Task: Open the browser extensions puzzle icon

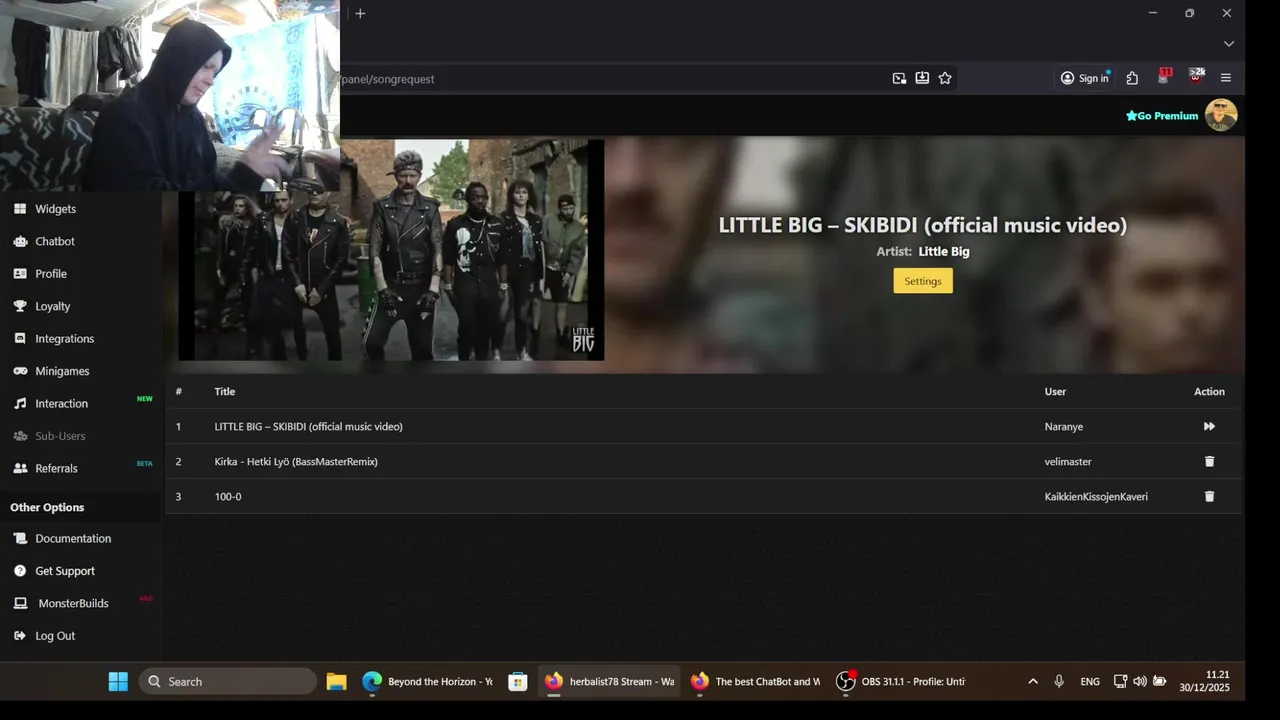Action: [1132, 78]
